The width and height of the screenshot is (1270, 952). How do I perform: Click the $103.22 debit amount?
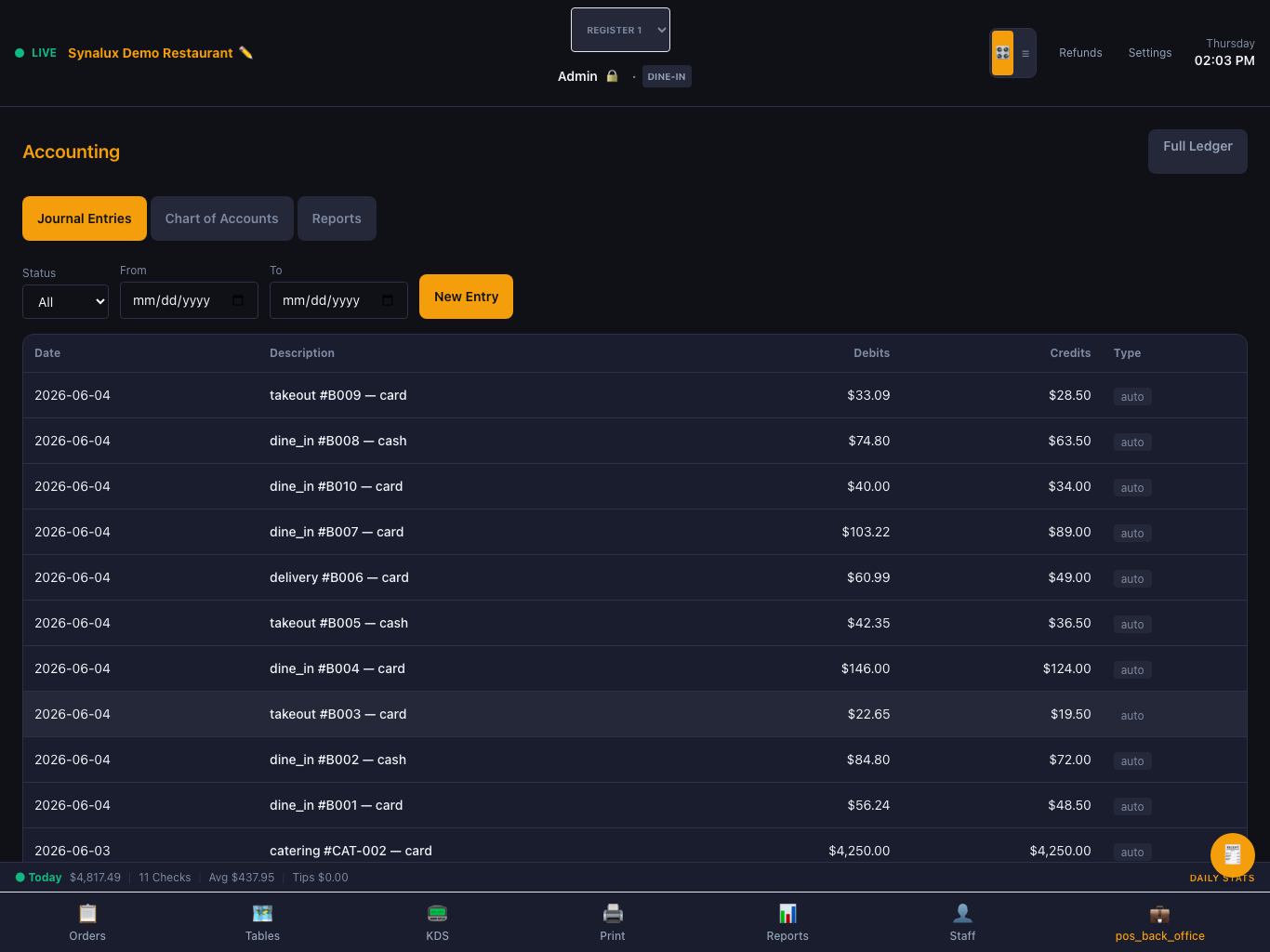point(866,532)
